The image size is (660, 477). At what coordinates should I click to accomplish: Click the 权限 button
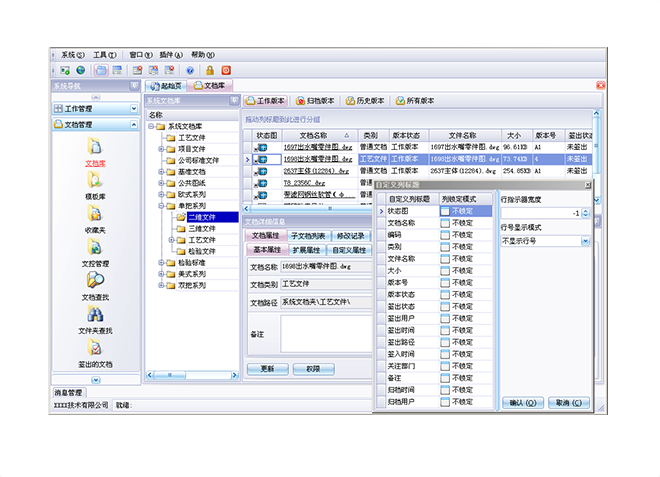pyautogui.click(x=313, y=369)
